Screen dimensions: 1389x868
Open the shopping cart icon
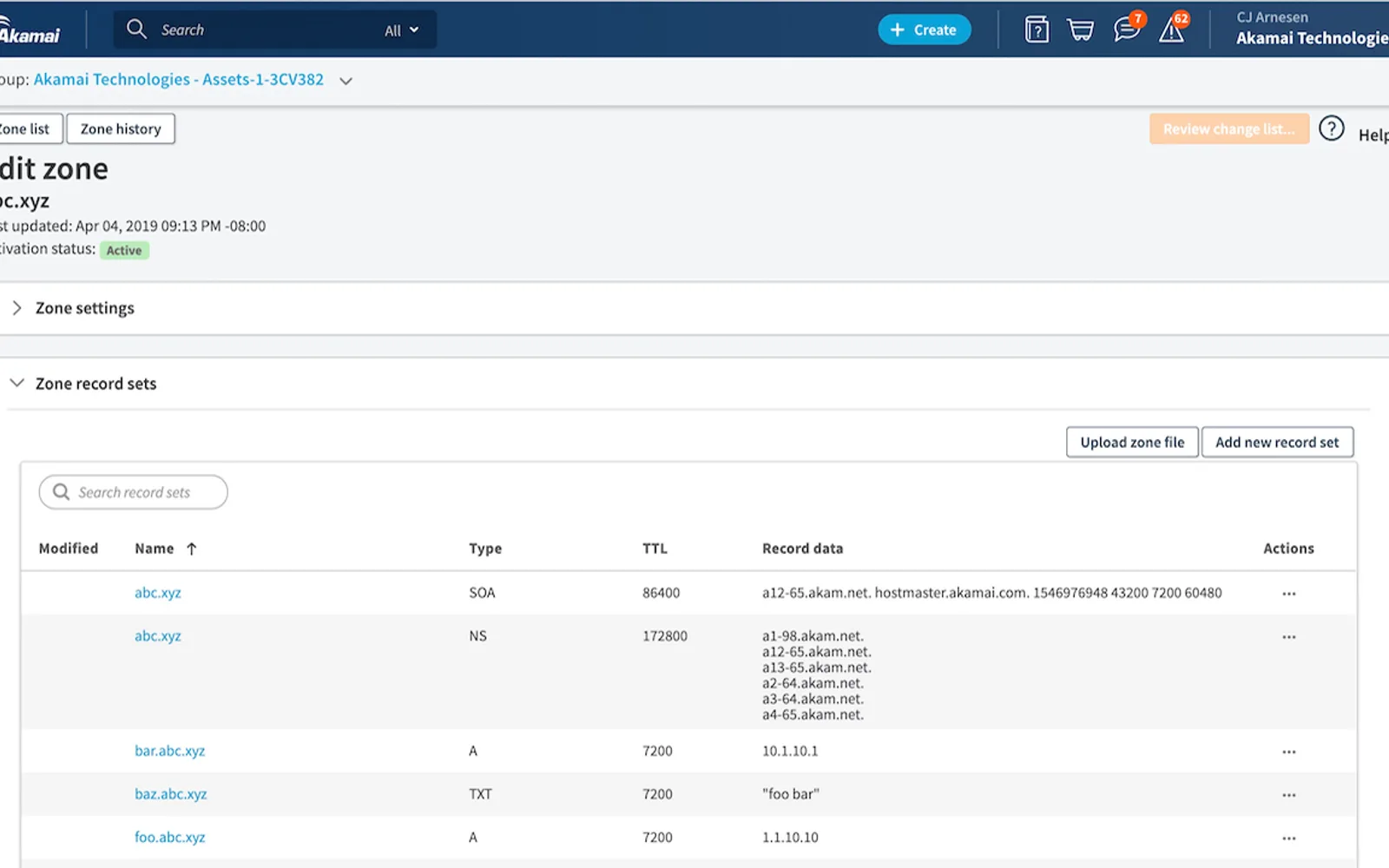[1081, 30]
